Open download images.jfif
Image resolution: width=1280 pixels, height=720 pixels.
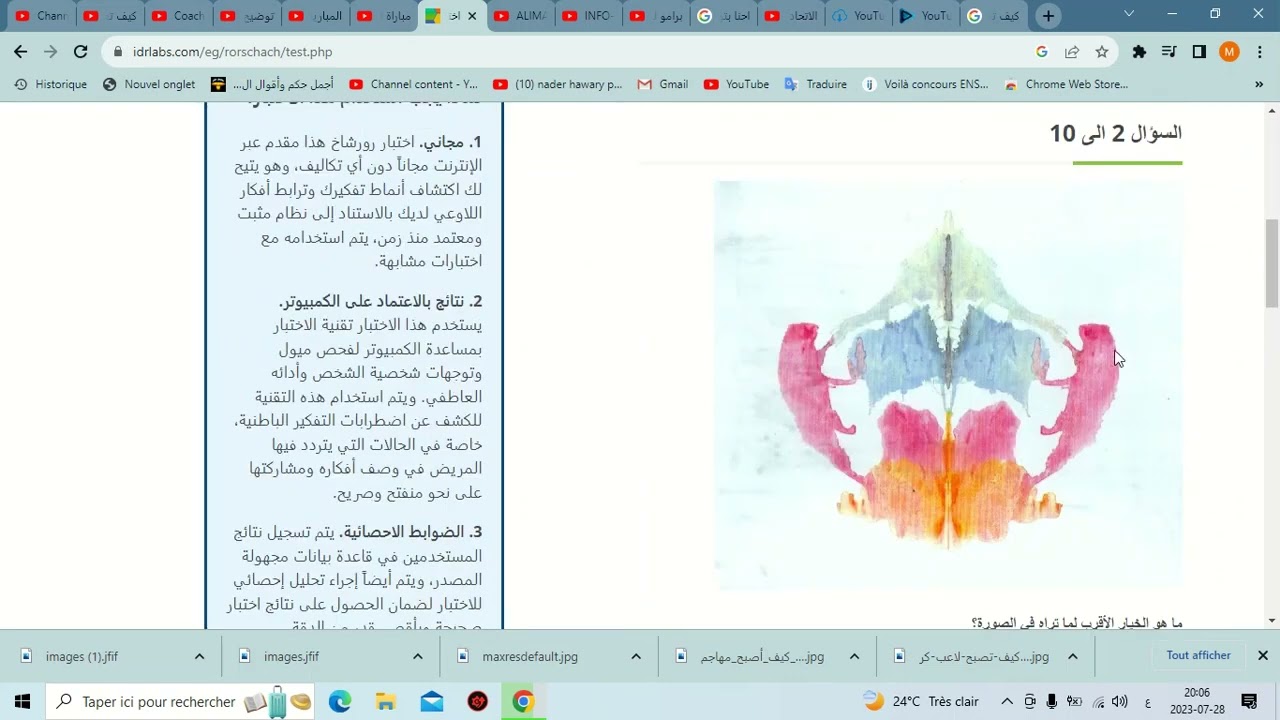click(280, 656)
